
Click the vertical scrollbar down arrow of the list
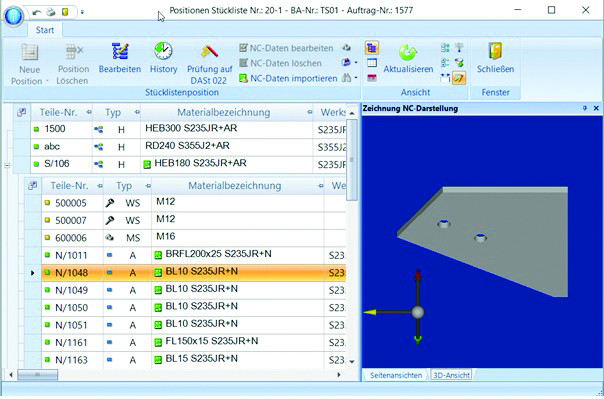(352, 362)
